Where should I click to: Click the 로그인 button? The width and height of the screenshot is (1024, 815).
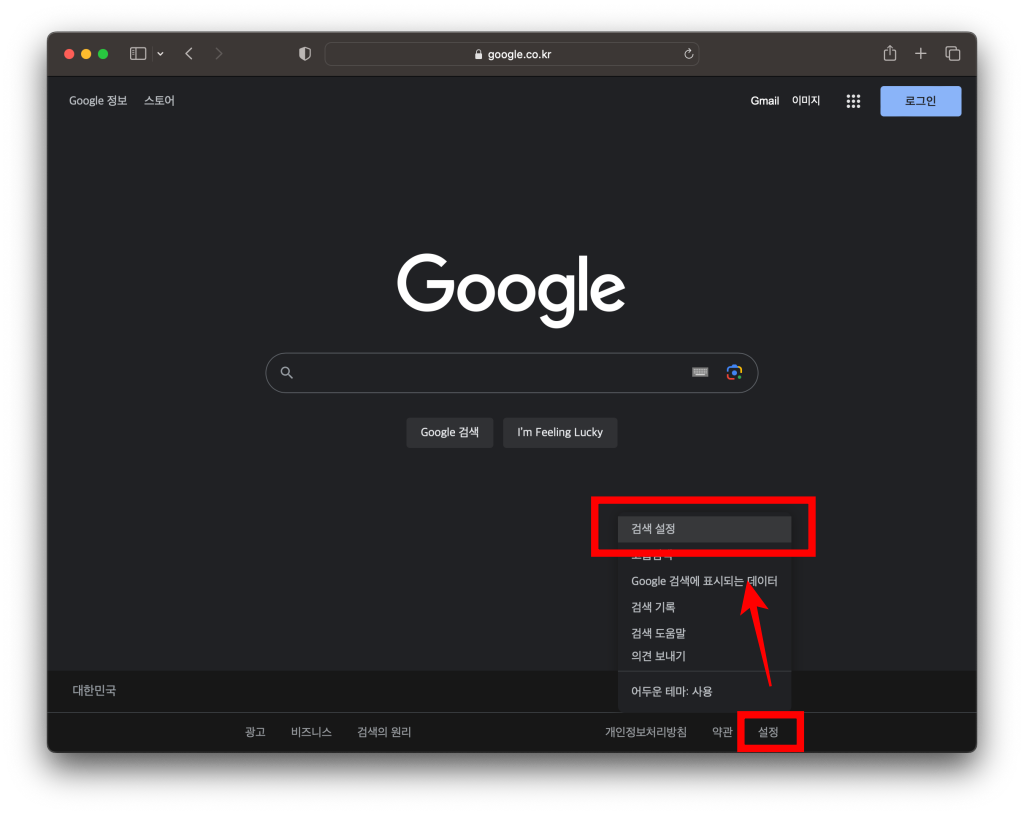920,101
